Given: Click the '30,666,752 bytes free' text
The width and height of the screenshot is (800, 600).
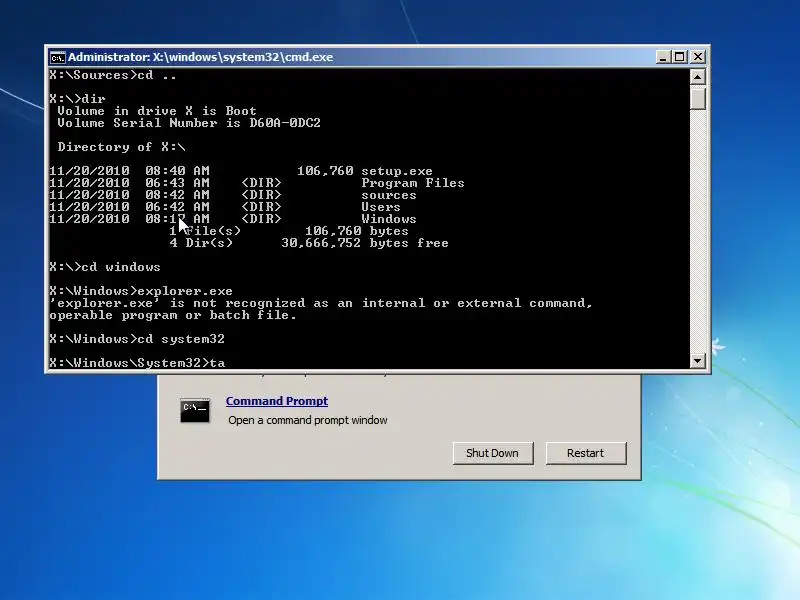Looking at the screenshot, I should [x=365, y=243].
